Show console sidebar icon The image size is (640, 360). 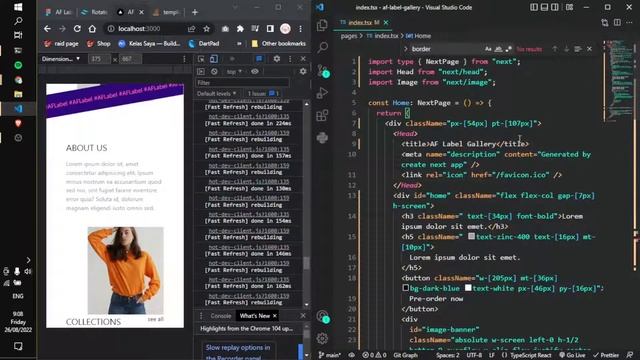(x=201, y=71)
